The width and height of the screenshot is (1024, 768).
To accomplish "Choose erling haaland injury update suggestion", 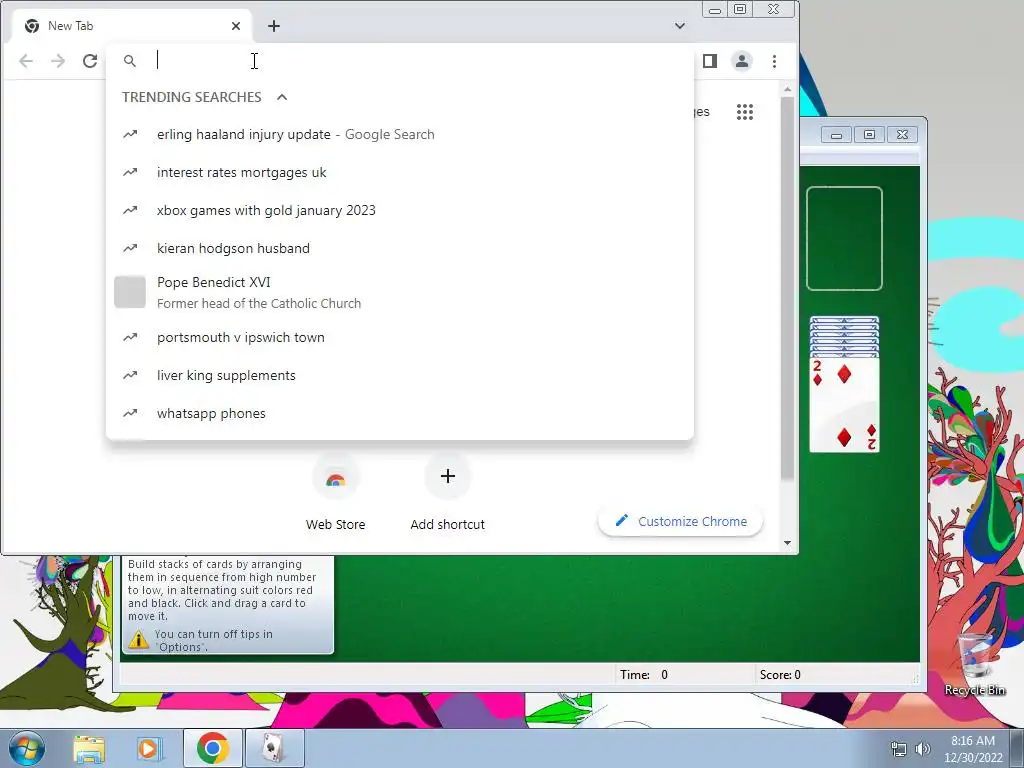I will [400, 135].
